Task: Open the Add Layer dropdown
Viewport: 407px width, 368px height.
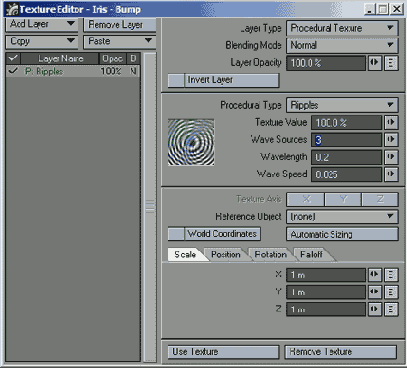Action: click(x=42, y=24)
